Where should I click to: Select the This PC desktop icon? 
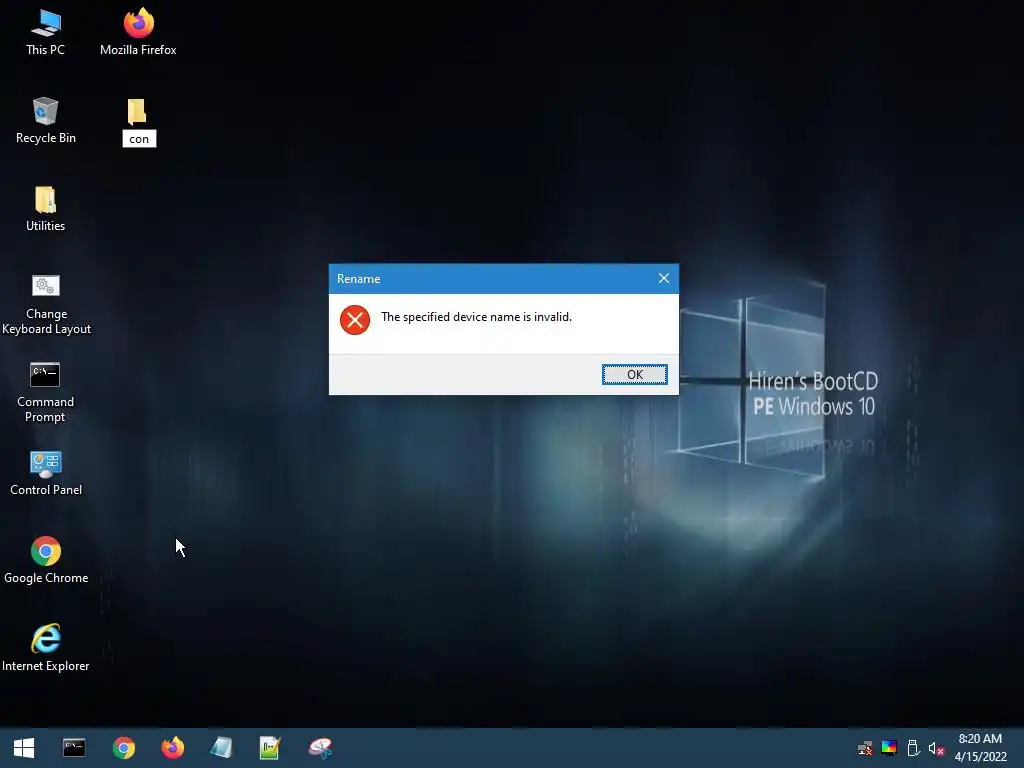45,32
